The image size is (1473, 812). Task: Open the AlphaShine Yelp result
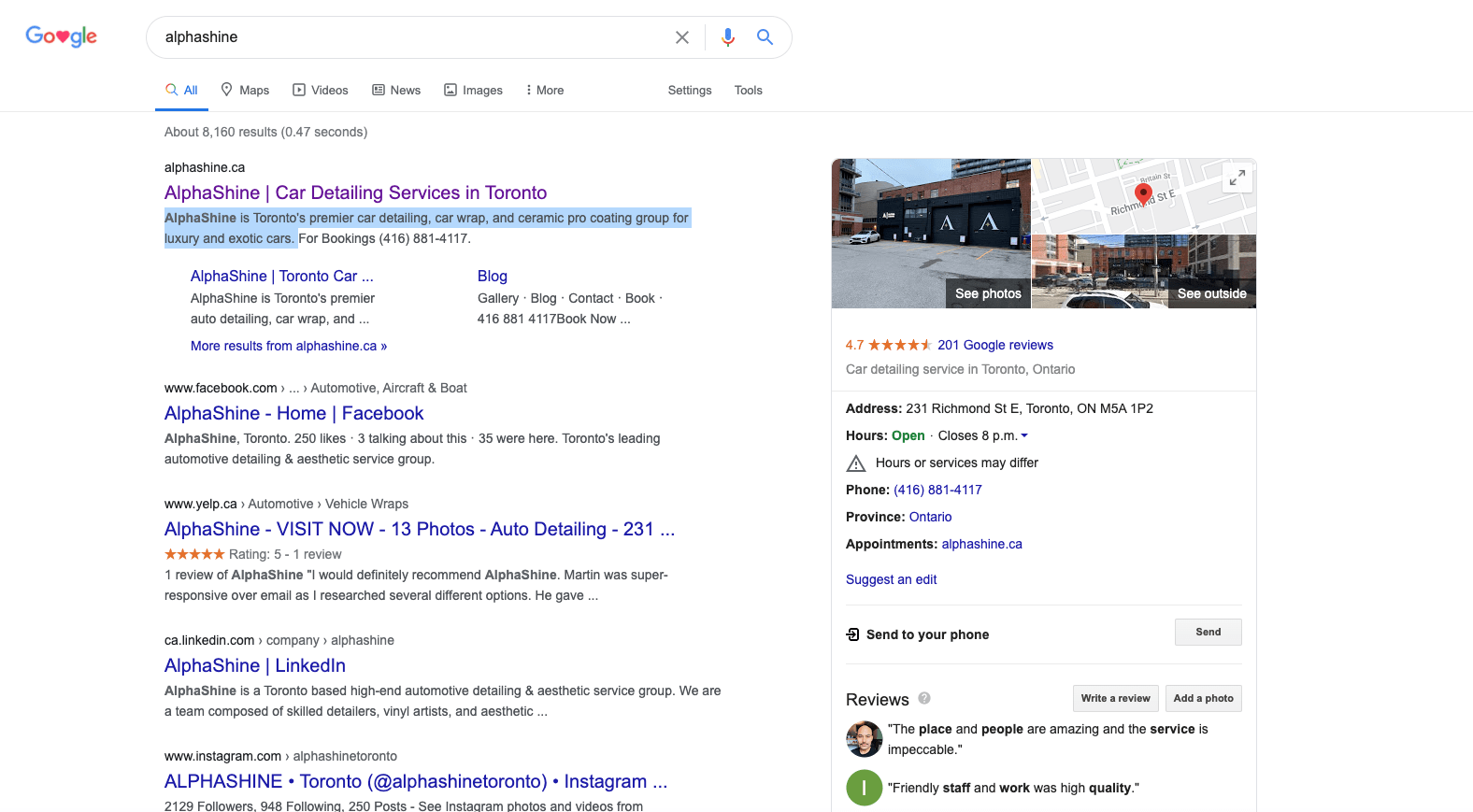point(420,529)
